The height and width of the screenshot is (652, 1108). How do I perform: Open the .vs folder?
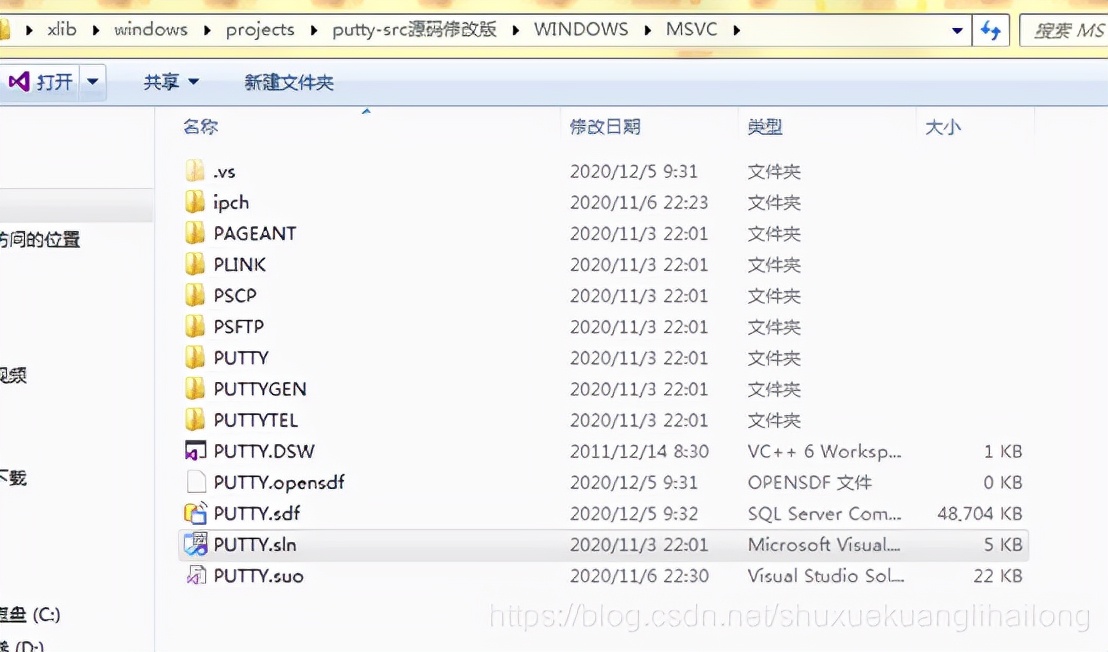(225, 171)
